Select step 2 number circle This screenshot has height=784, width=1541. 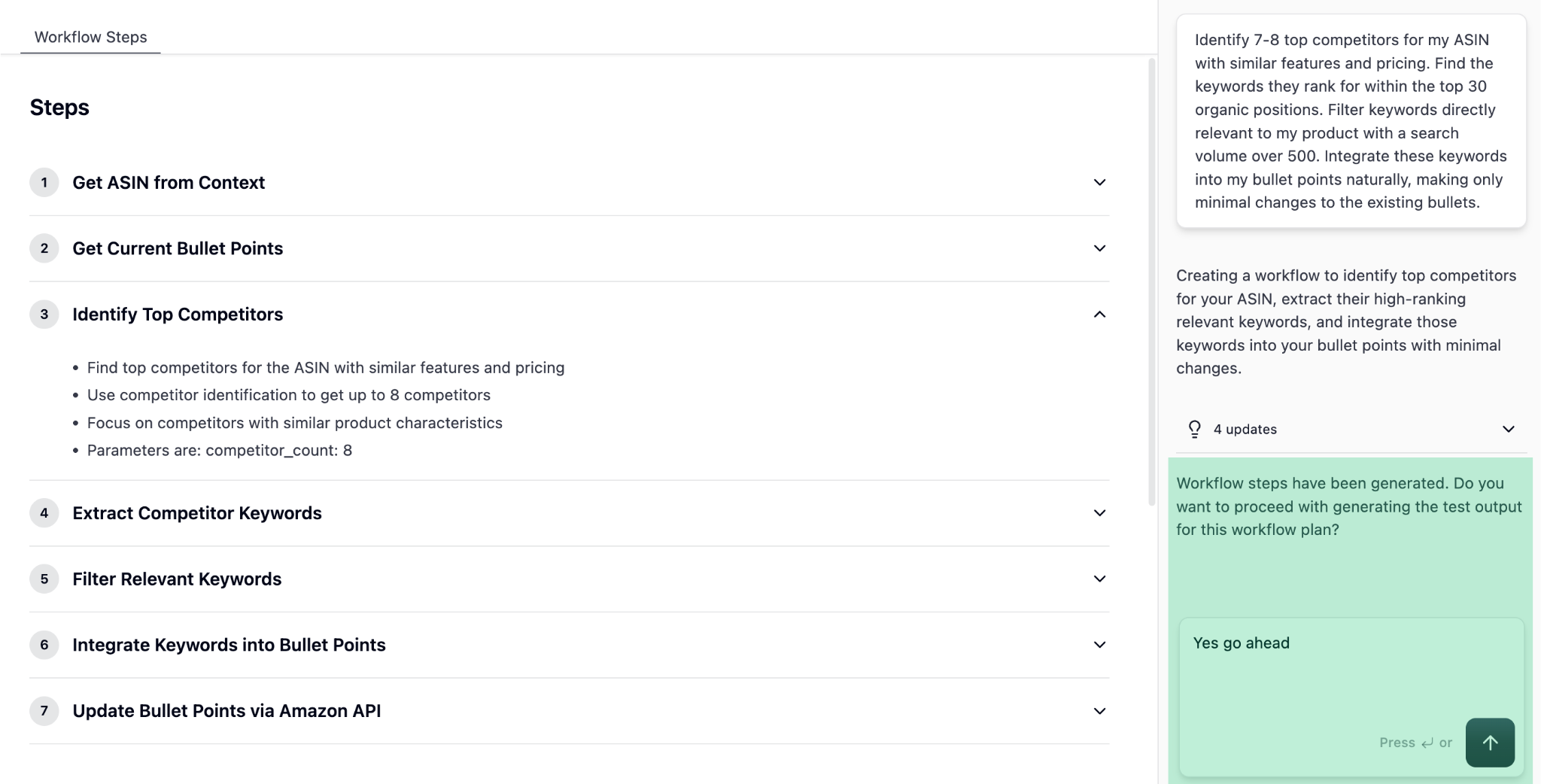44,248
